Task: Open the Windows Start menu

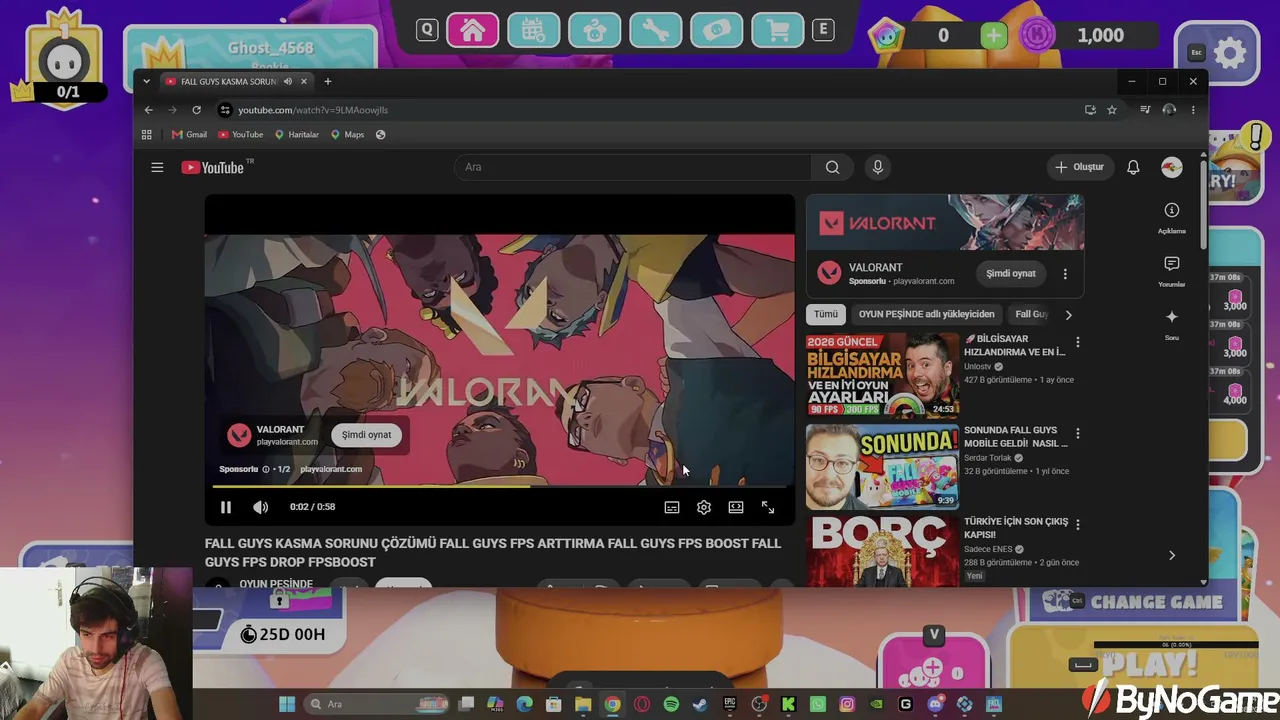Action: tap(287, 704)
